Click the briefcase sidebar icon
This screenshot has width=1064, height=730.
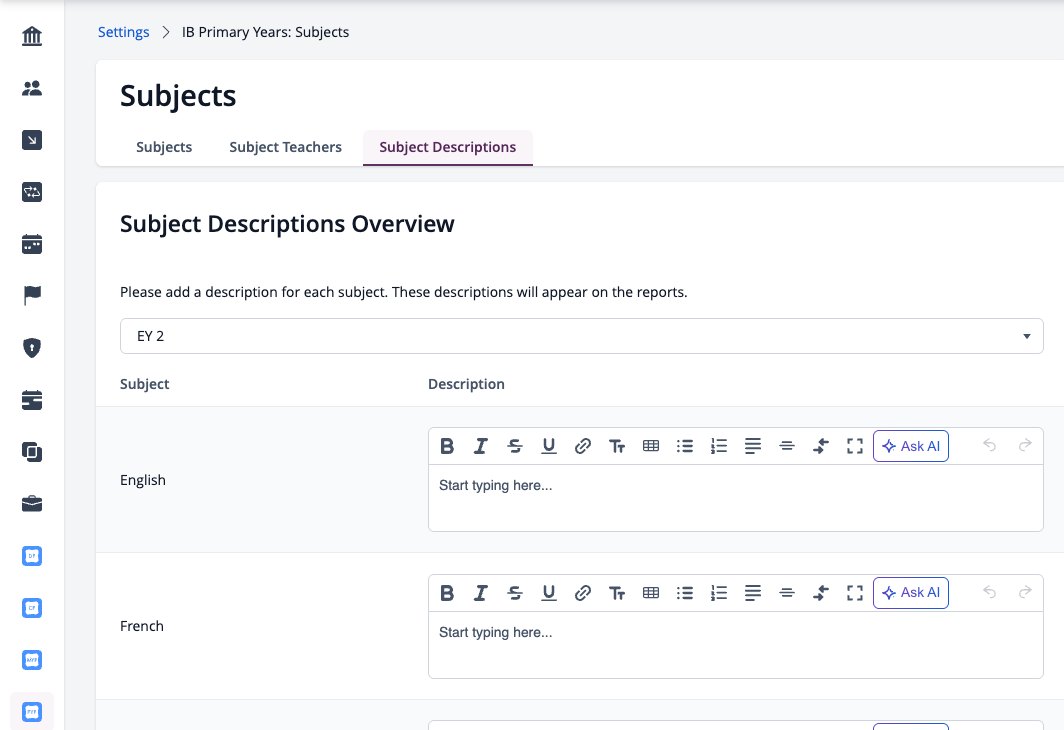(x=32, y=504)
